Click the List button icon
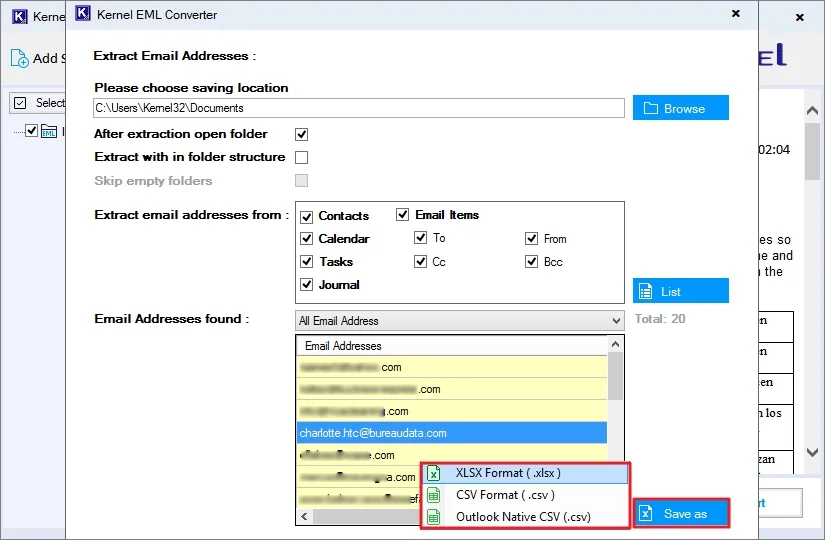 (x=647, y=291)
